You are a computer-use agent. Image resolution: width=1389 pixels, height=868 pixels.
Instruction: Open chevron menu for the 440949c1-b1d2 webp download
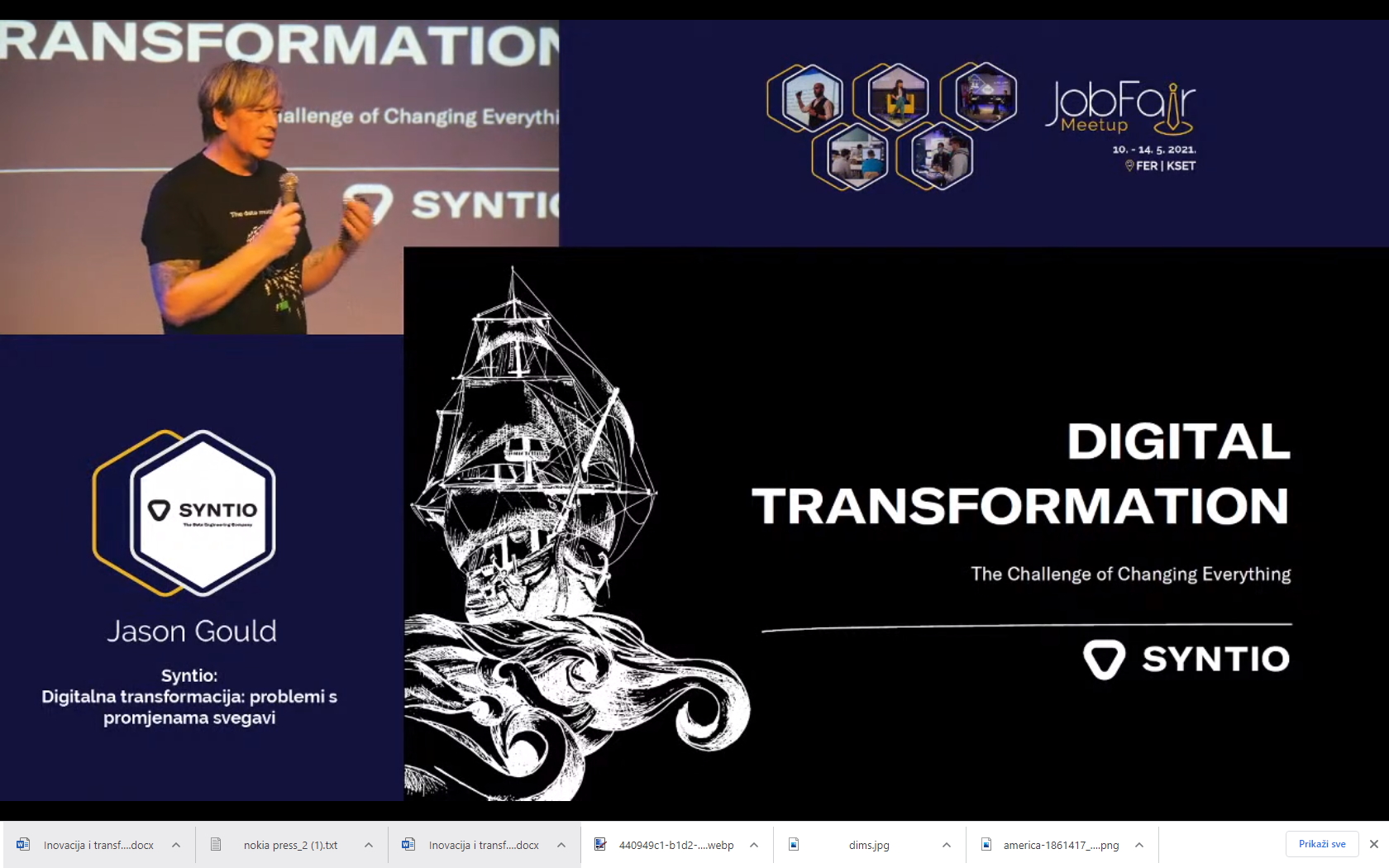tap(754, 845)
